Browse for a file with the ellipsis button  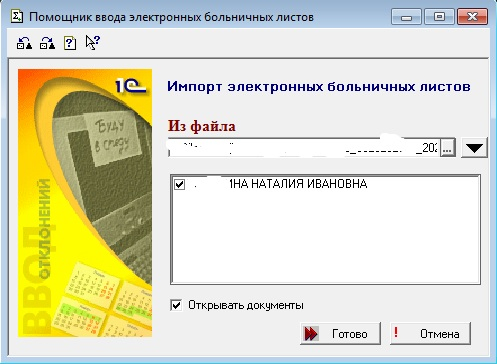pos(448,147)
